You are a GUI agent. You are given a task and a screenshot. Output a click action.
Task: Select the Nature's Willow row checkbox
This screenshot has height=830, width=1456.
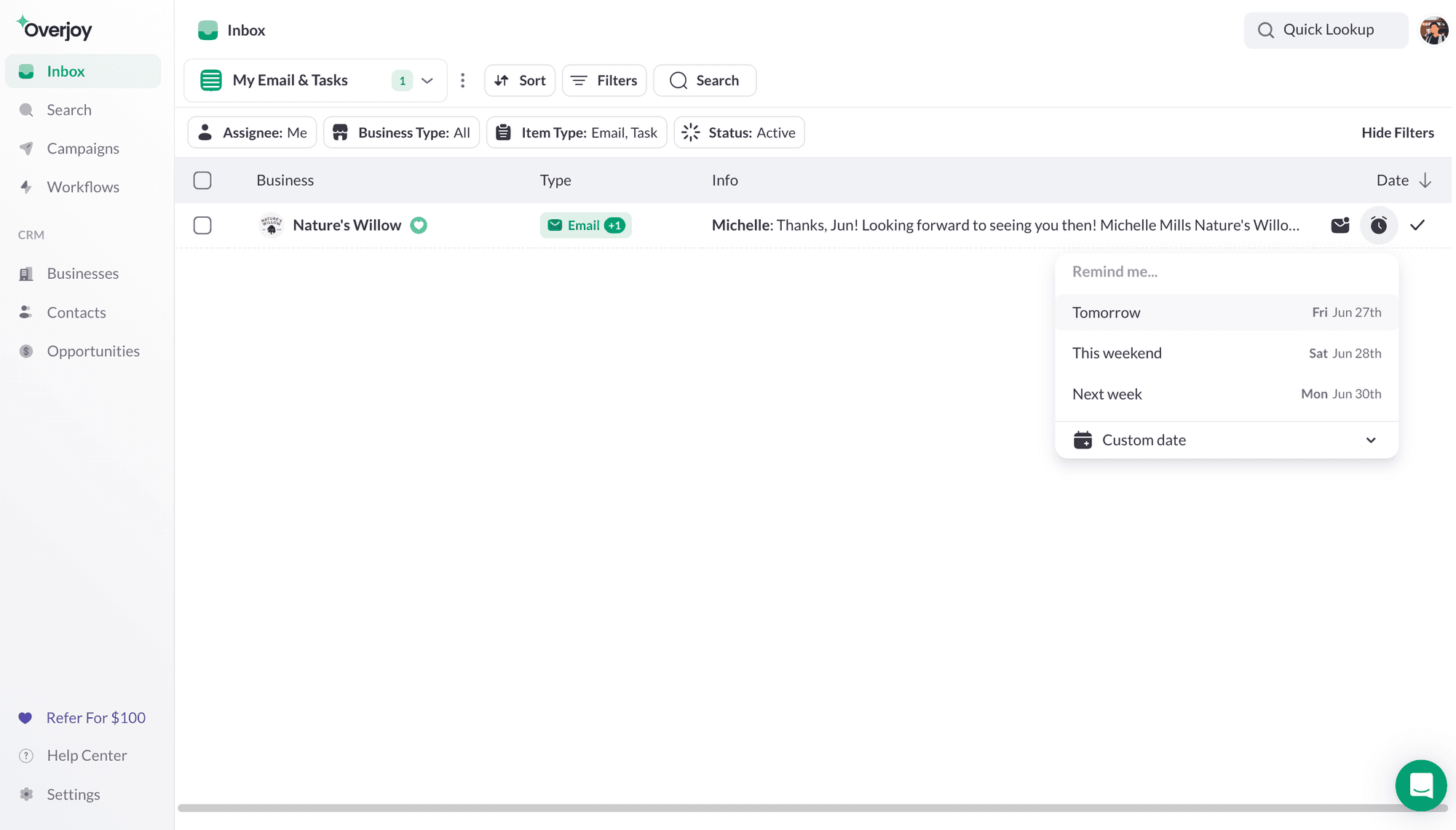[x=202, y=225]
